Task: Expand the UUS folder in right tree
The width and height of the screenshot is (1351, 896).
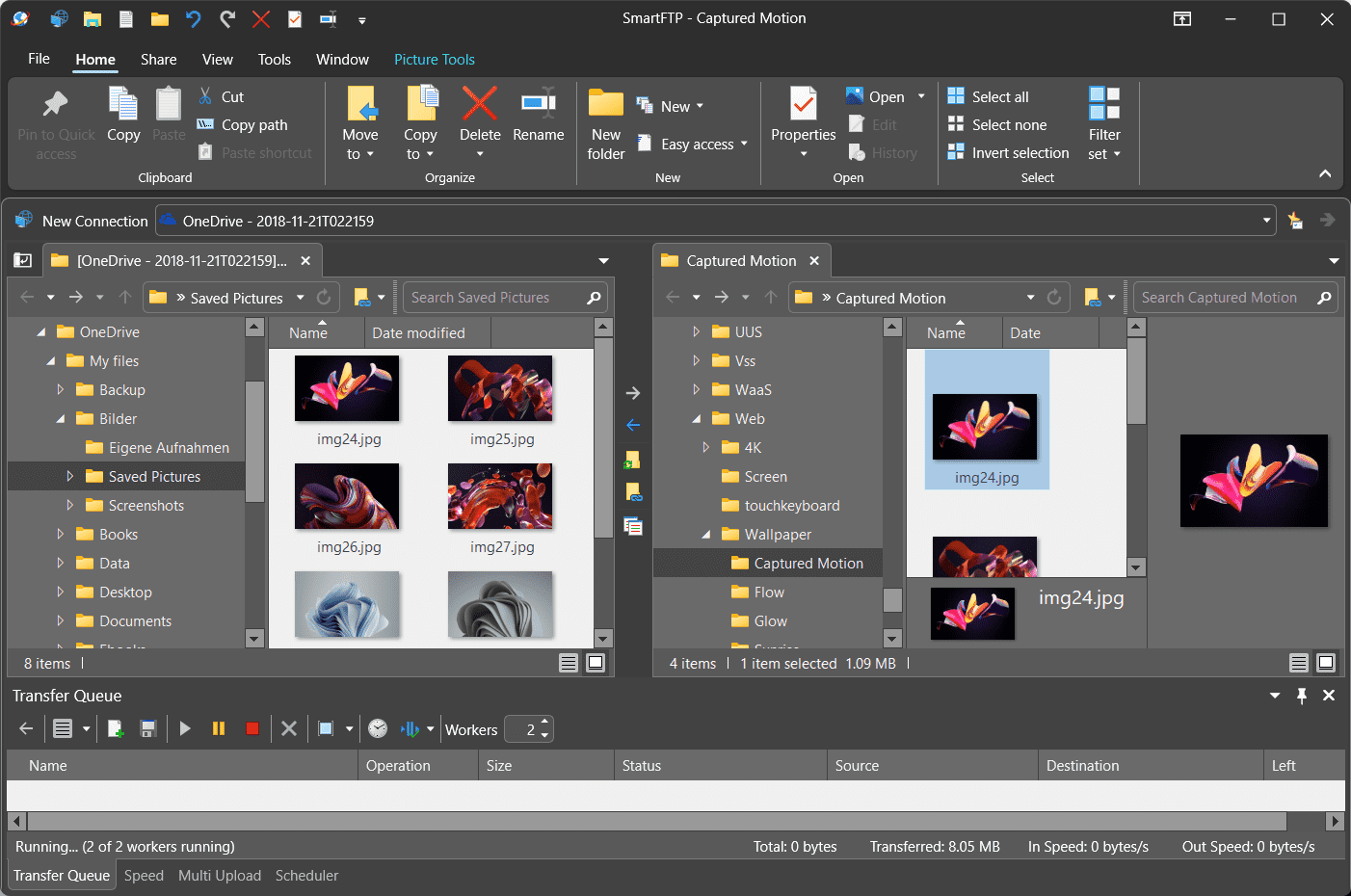Action: click(696, 332)
